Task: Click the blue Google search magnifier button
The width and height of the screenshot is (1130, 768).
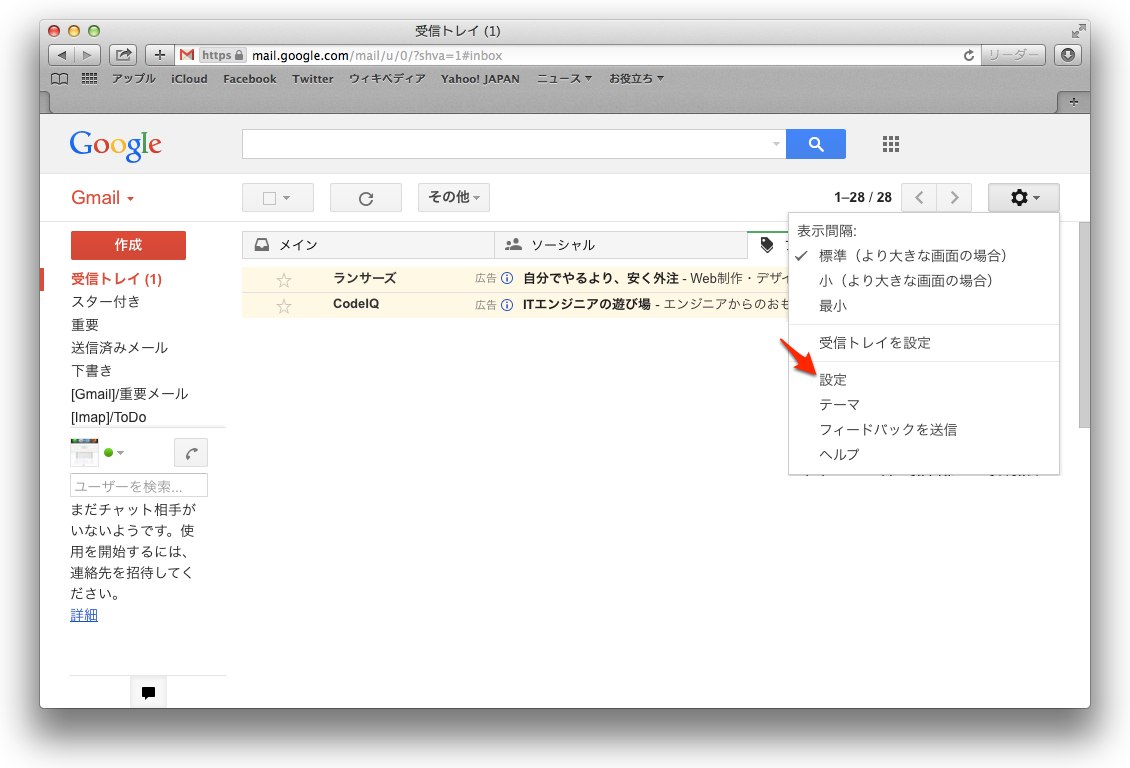Action: [x=816, y=144]
